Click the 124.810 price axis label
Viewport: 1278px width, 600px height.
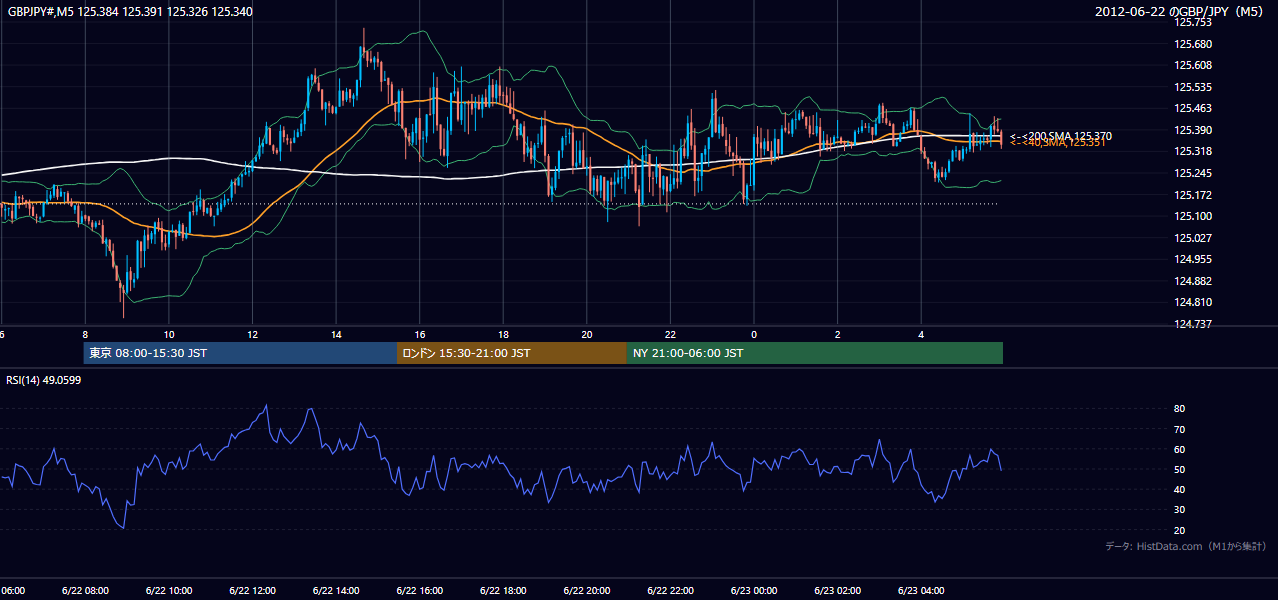1193,302
